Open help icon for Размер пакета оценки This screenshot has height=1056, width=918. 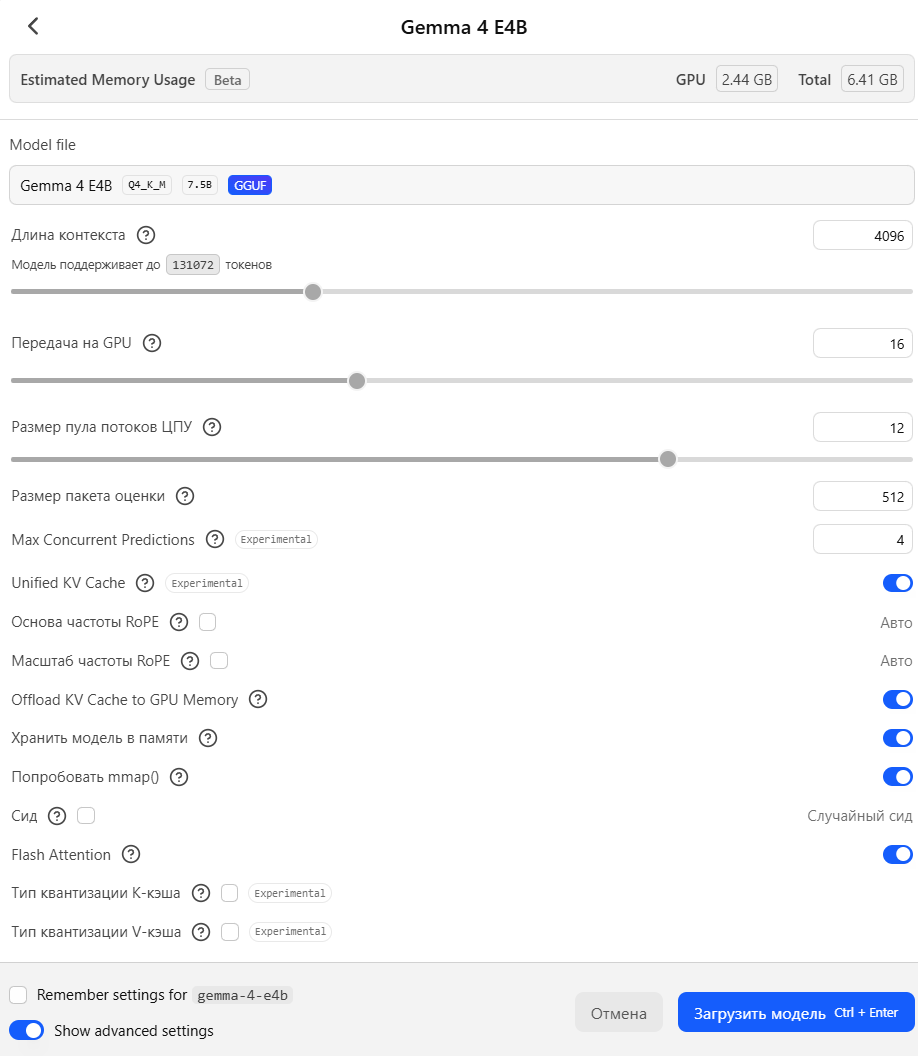[x=184, y=496]
